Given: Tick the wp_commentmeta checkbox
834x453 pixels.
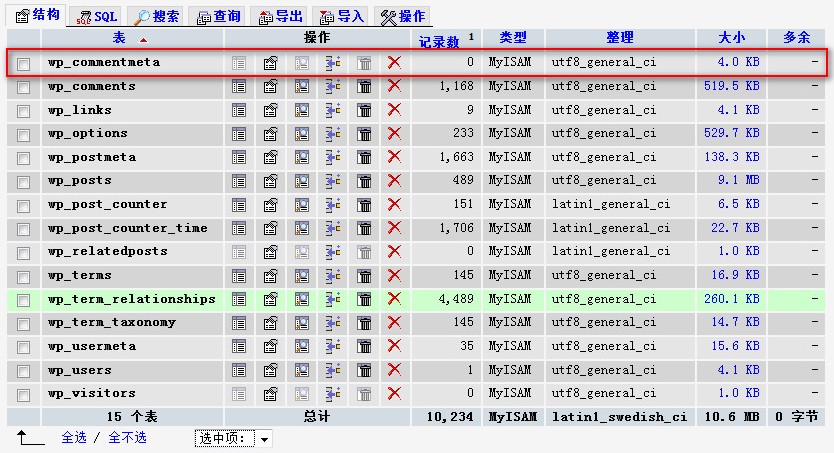Looking at the screenshot, I should [x=23, y=64].
